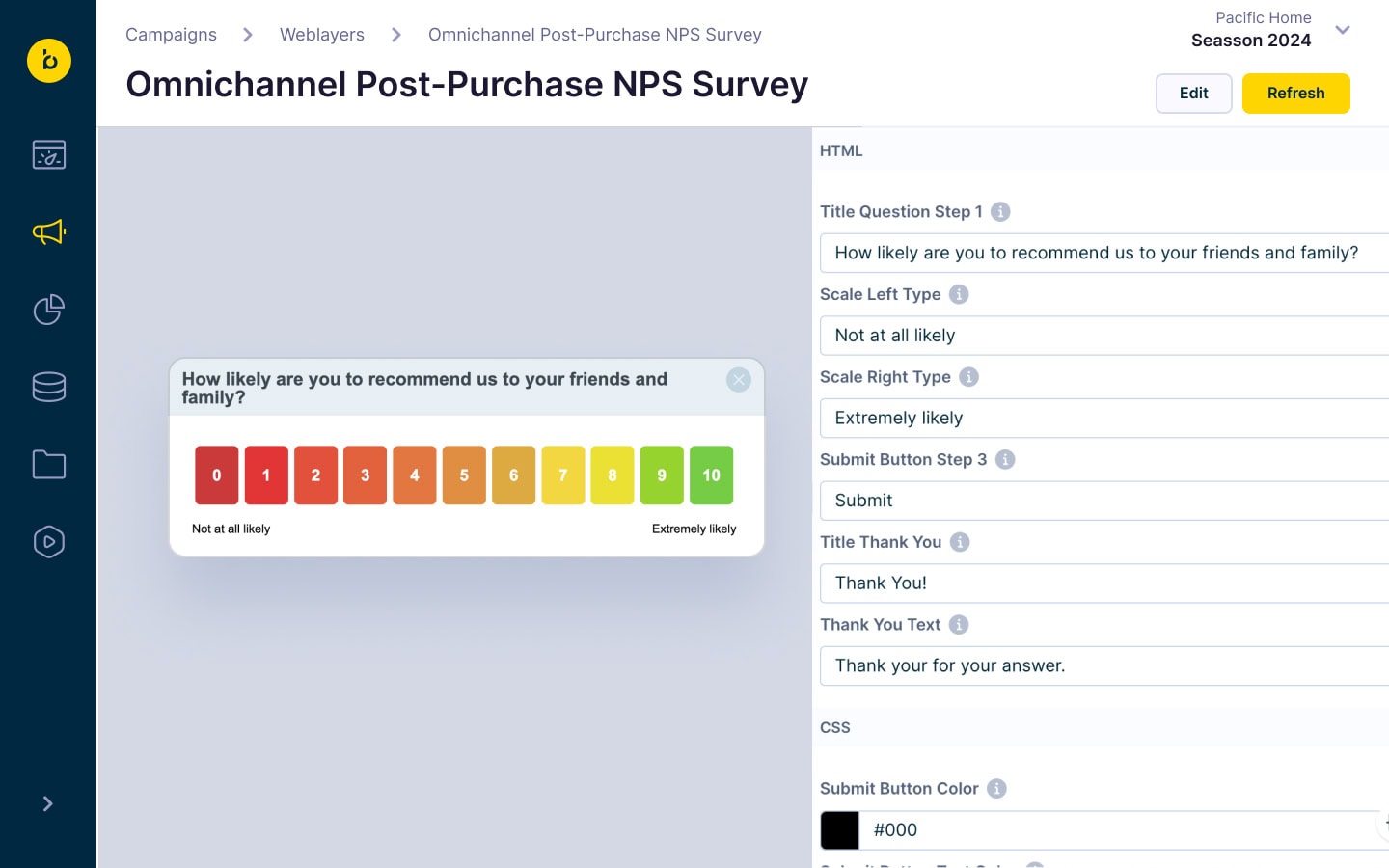Open the Pacific Home project dropdown

[x=1342, y=30]
